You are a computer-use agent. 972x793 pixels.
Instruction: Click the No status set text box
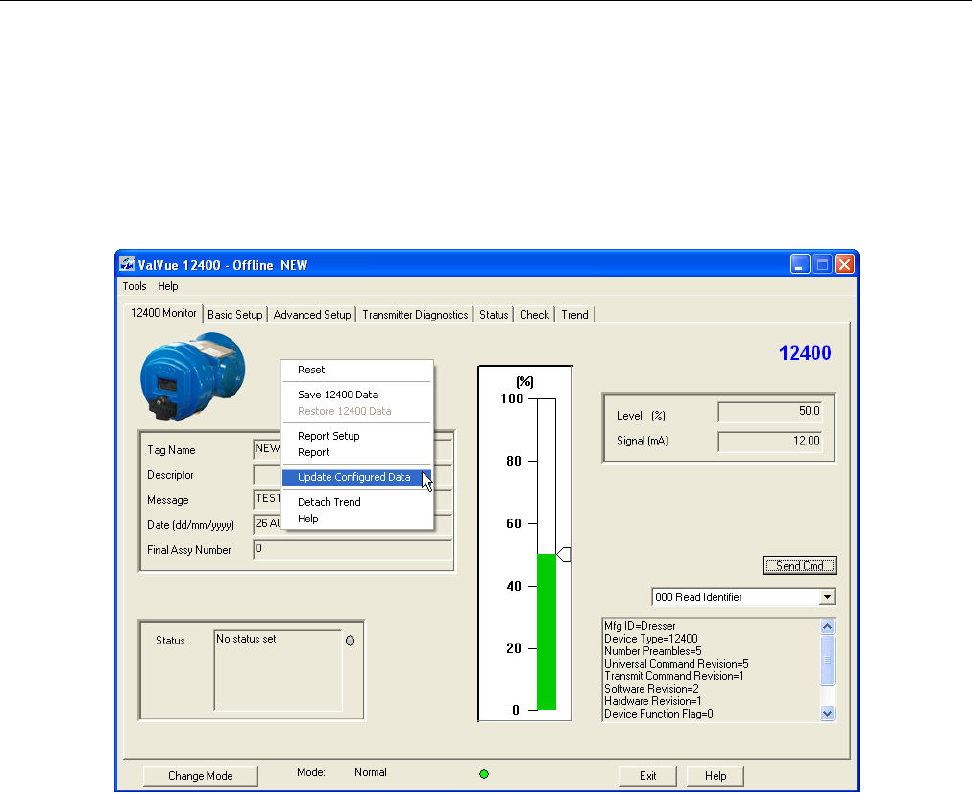[278, 670]
